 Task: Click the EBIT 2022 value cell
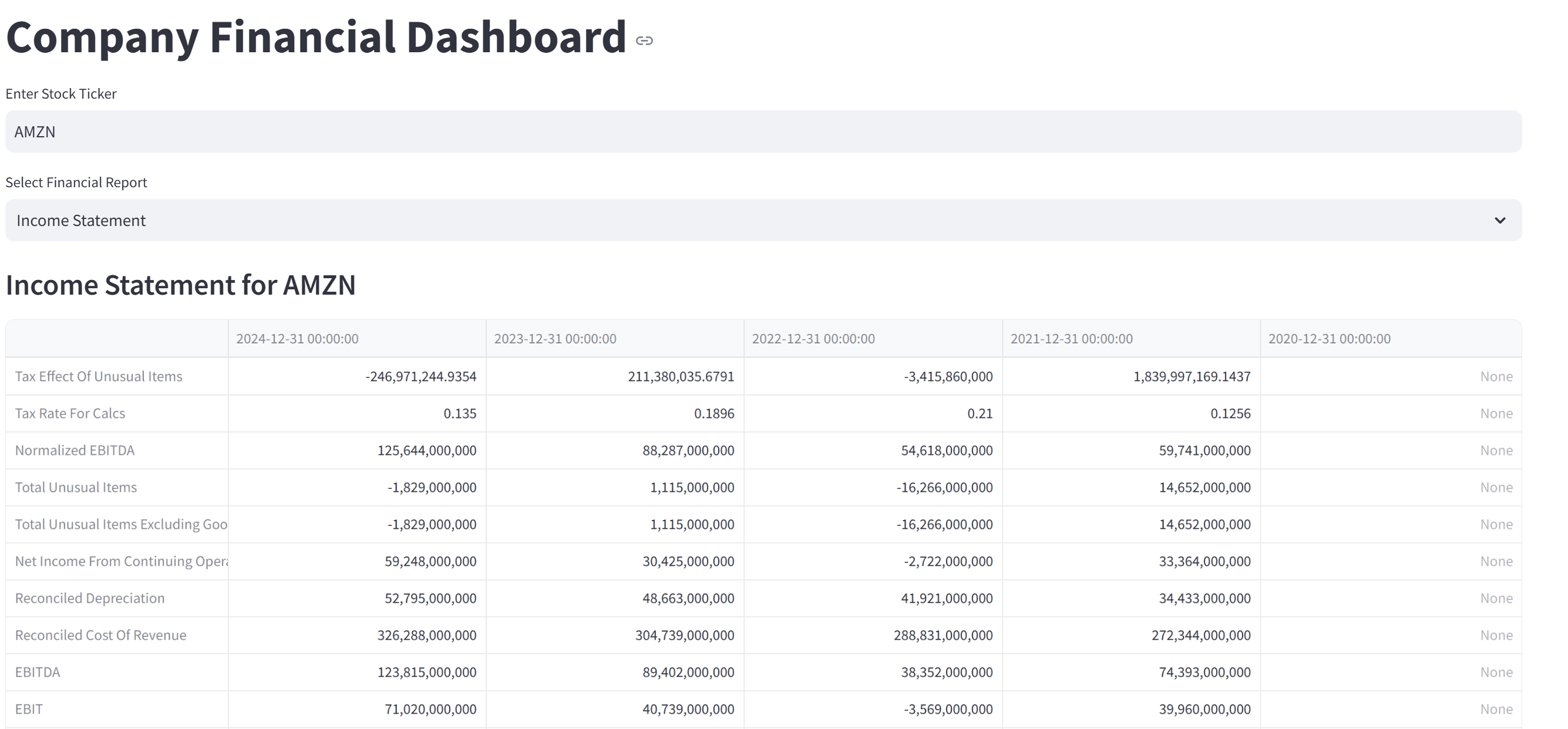(x=947, y=710)
